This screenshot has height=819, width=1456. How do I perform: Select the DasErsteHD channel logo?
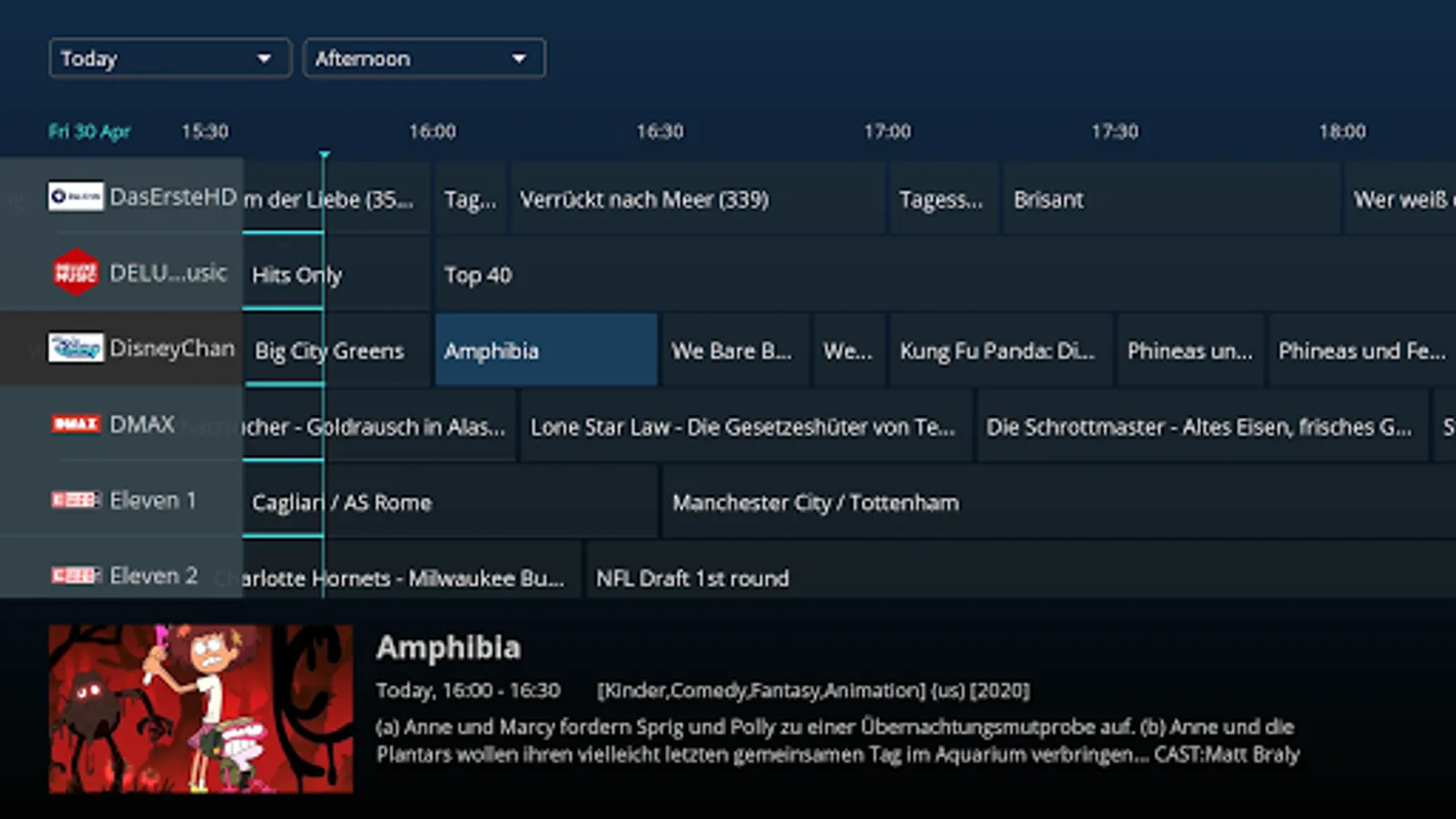click(x=76, y=197)
